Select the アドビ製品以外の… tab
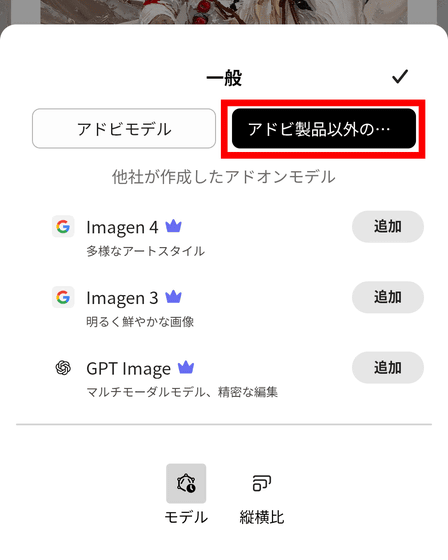The image size is (448, 560). (x=324, y=129)
